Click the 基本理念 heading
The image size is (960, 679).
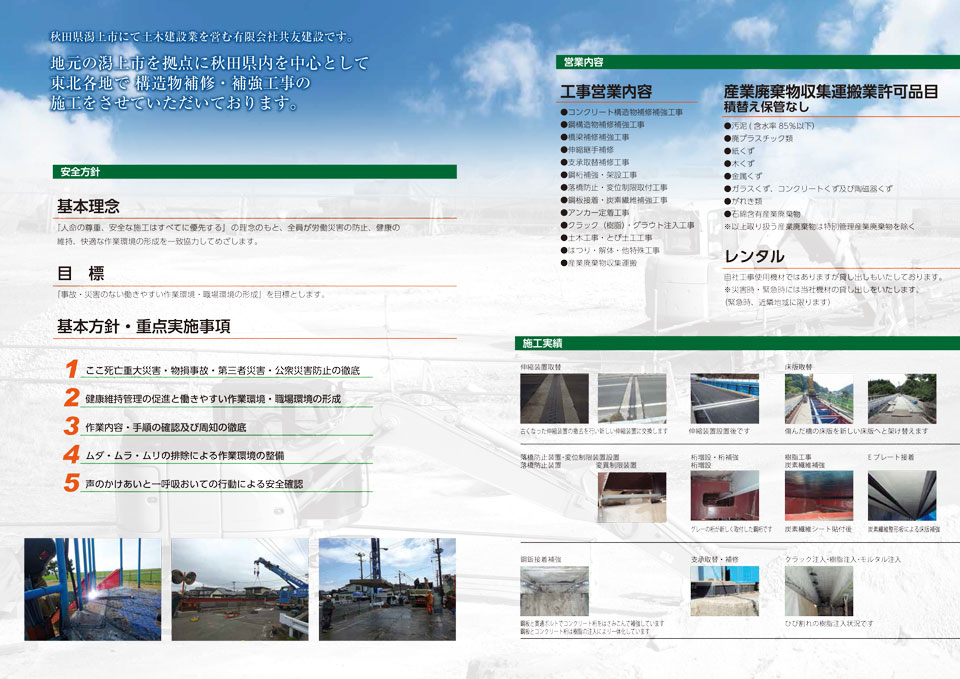click(89, 207)
